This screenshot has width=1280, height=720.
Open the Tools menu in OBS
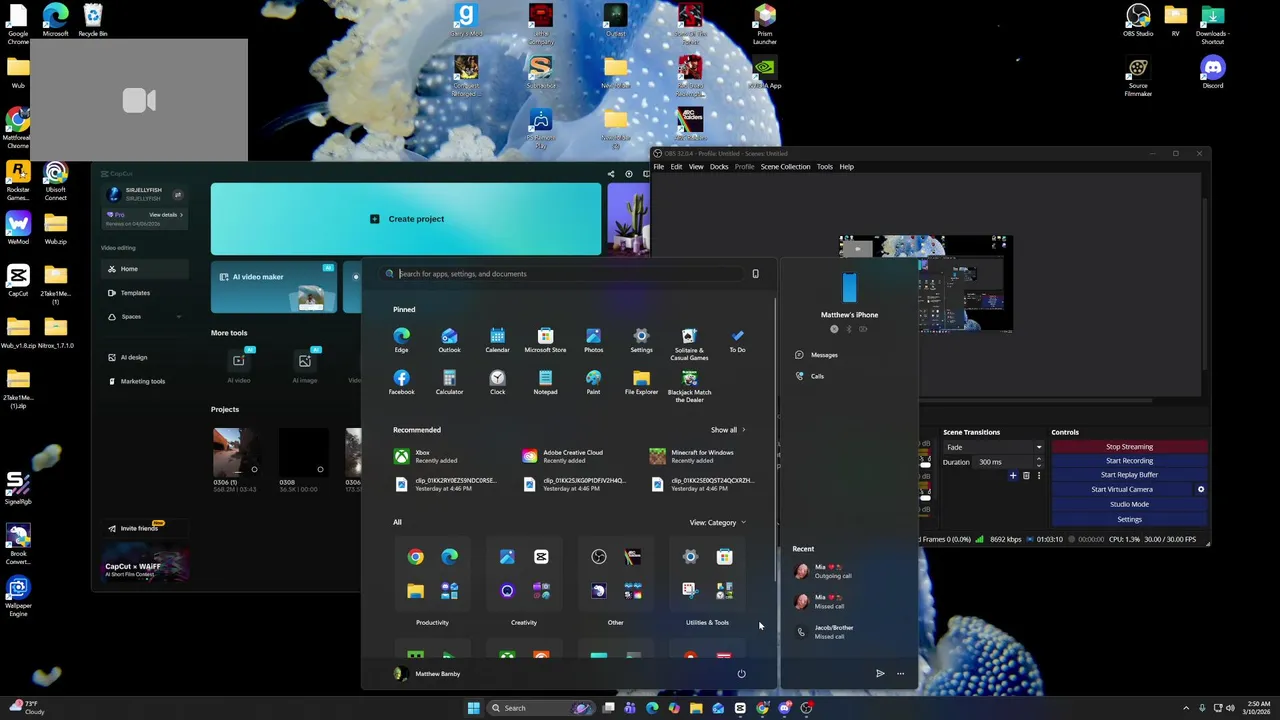825,167
